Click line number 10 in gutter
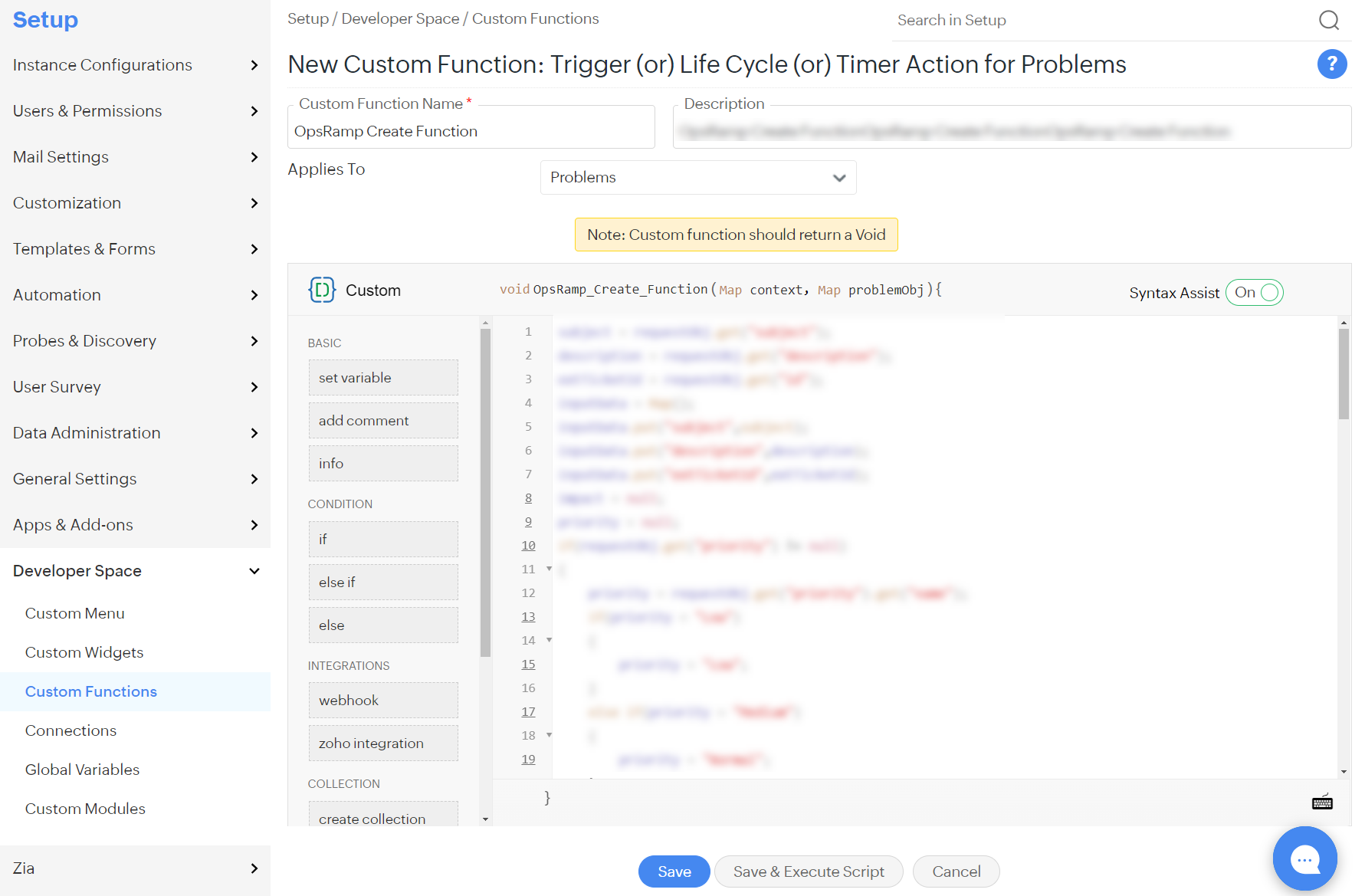Viewport: 1365px width, 896px height. click(528, 546)
